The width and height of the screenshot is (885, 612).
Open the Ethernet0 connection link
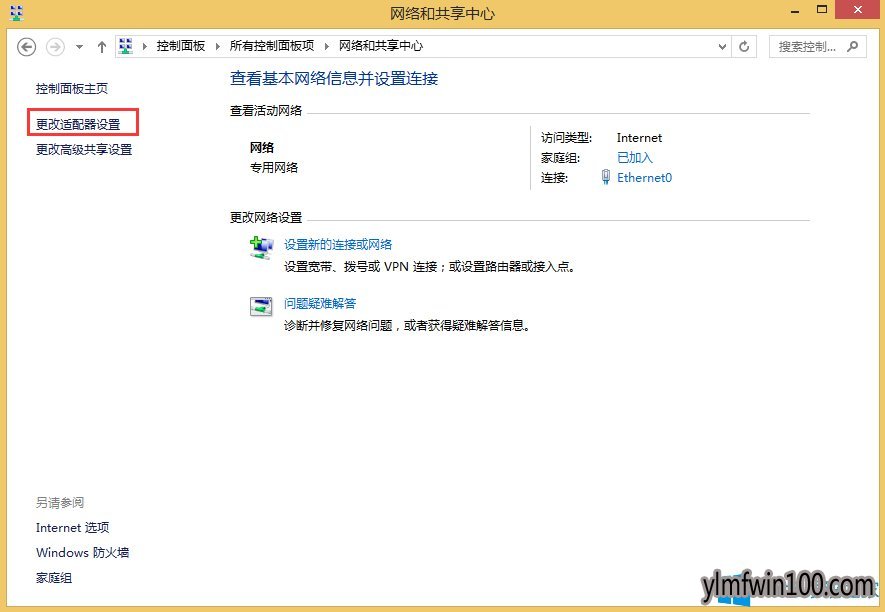click(645, 178)
